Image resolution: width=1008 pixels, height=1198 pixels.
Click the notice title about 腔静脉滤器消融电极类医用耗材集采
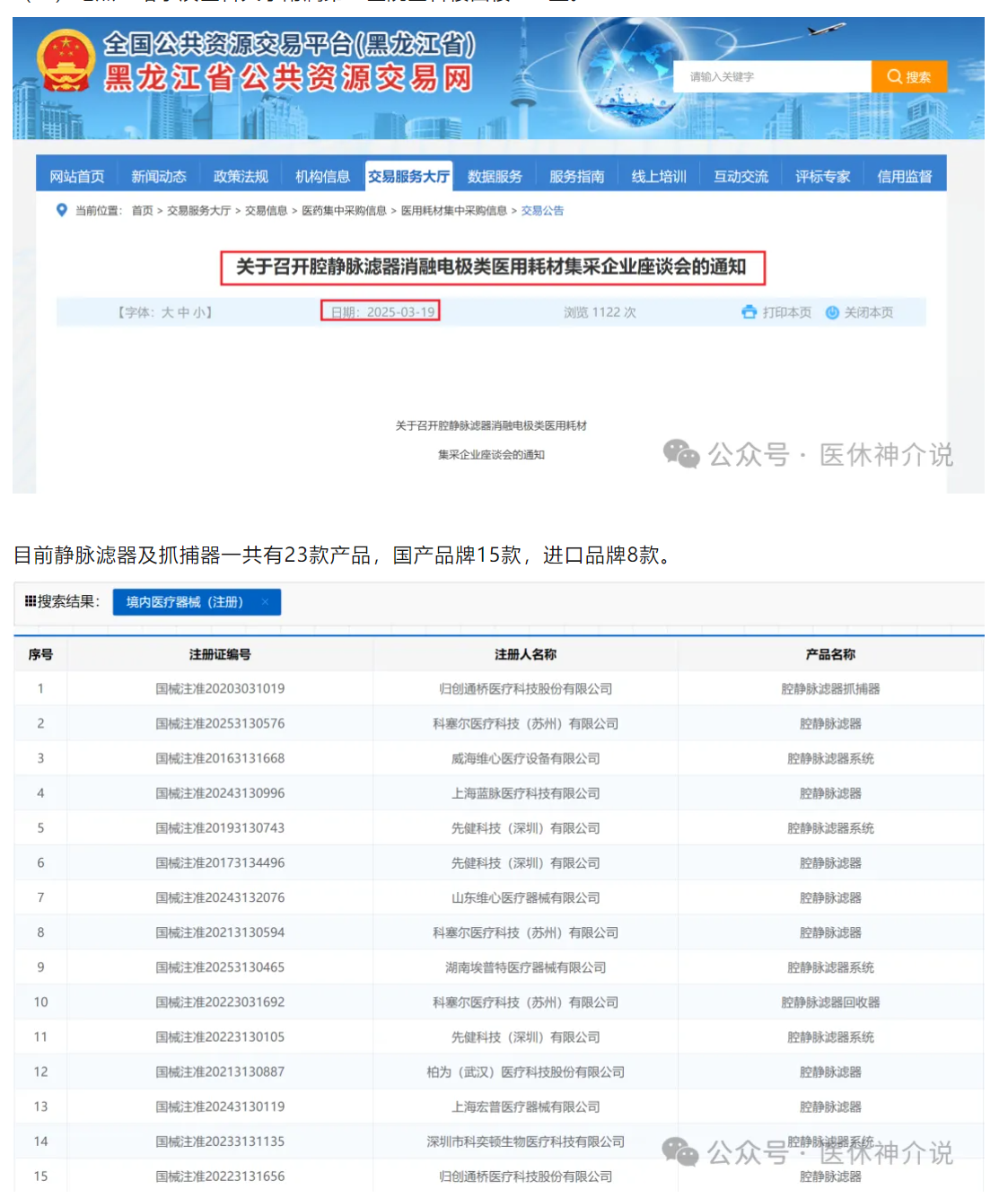point(492,267)
